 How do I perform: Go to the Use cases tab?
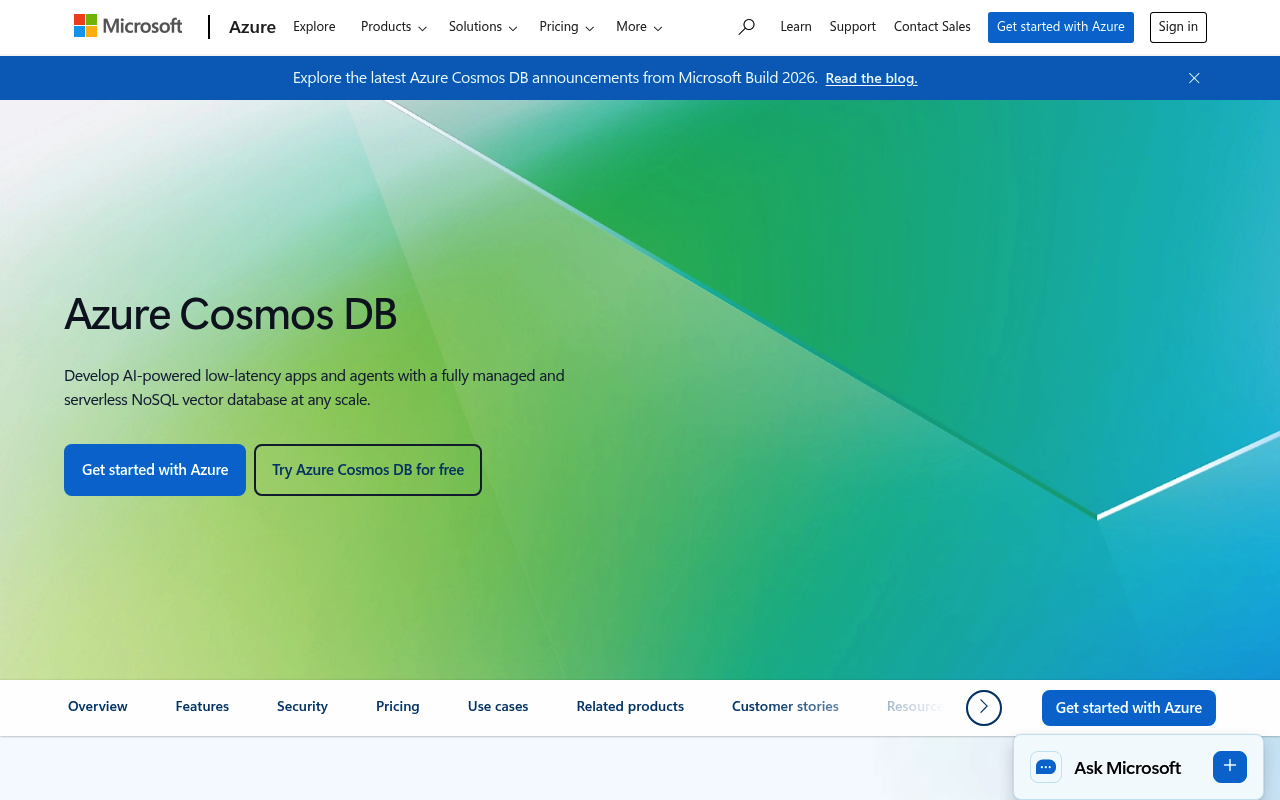tap(498, 706)
